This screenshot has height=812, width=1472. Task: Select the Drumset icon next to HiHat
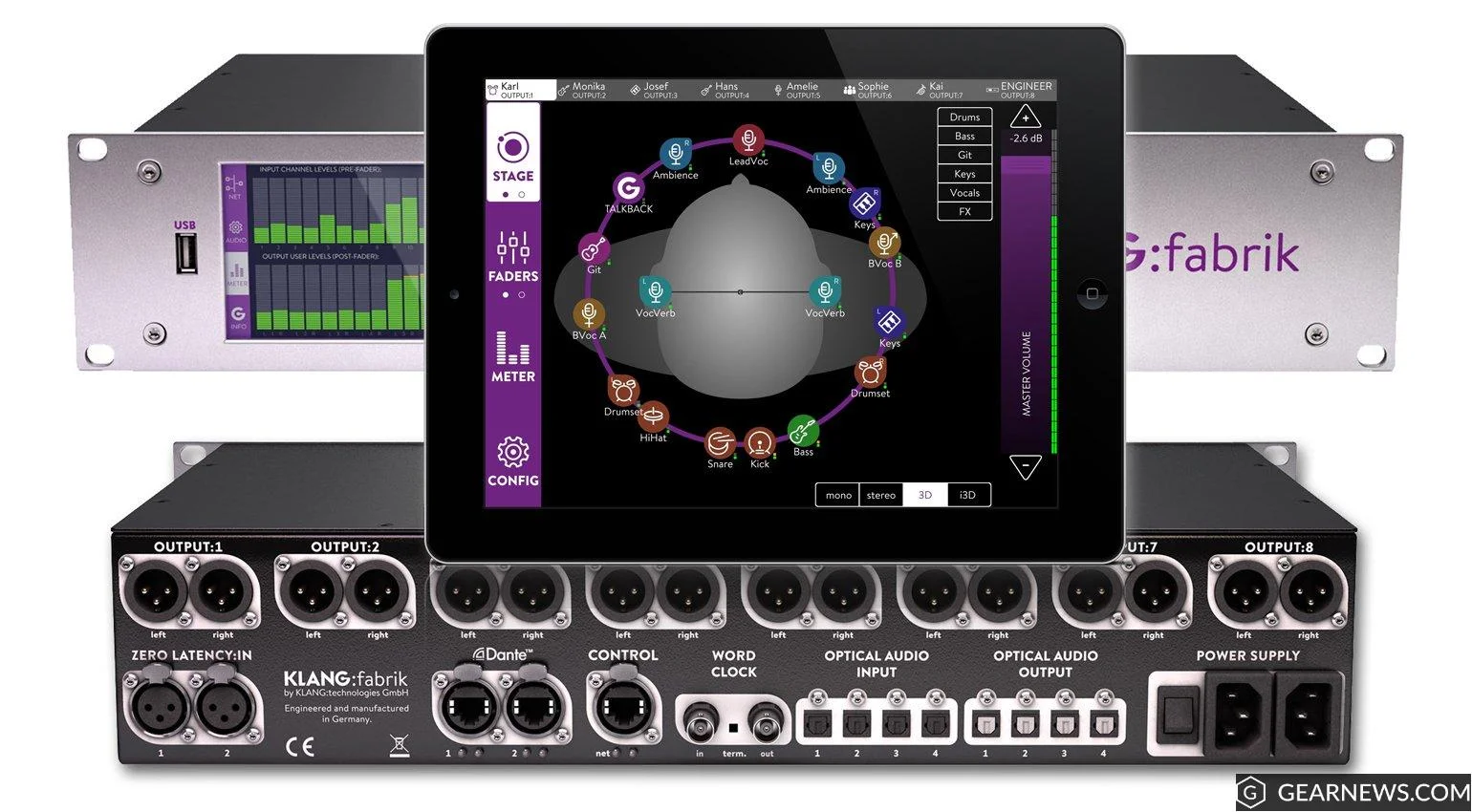click(x=623, y=390)
